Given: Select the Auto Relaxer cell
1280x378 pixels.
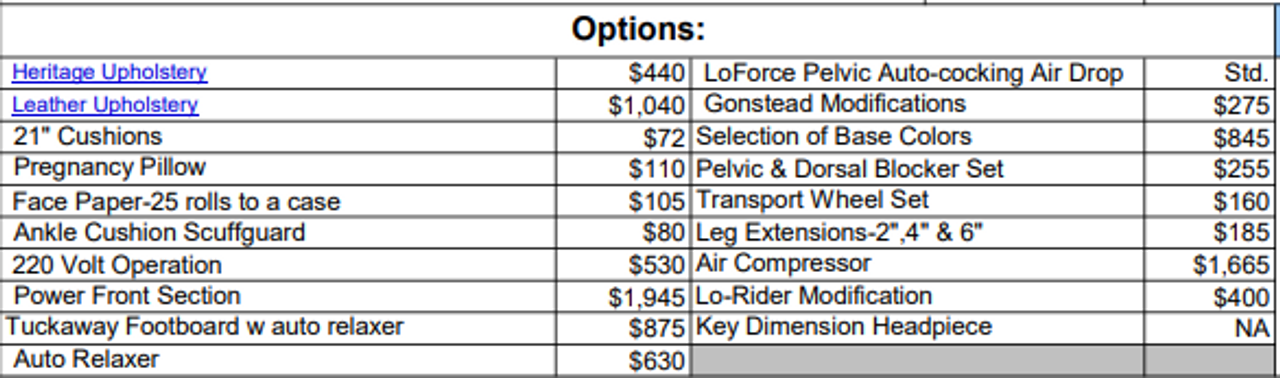Looking at the screenshot, I should tap(278, 360).
